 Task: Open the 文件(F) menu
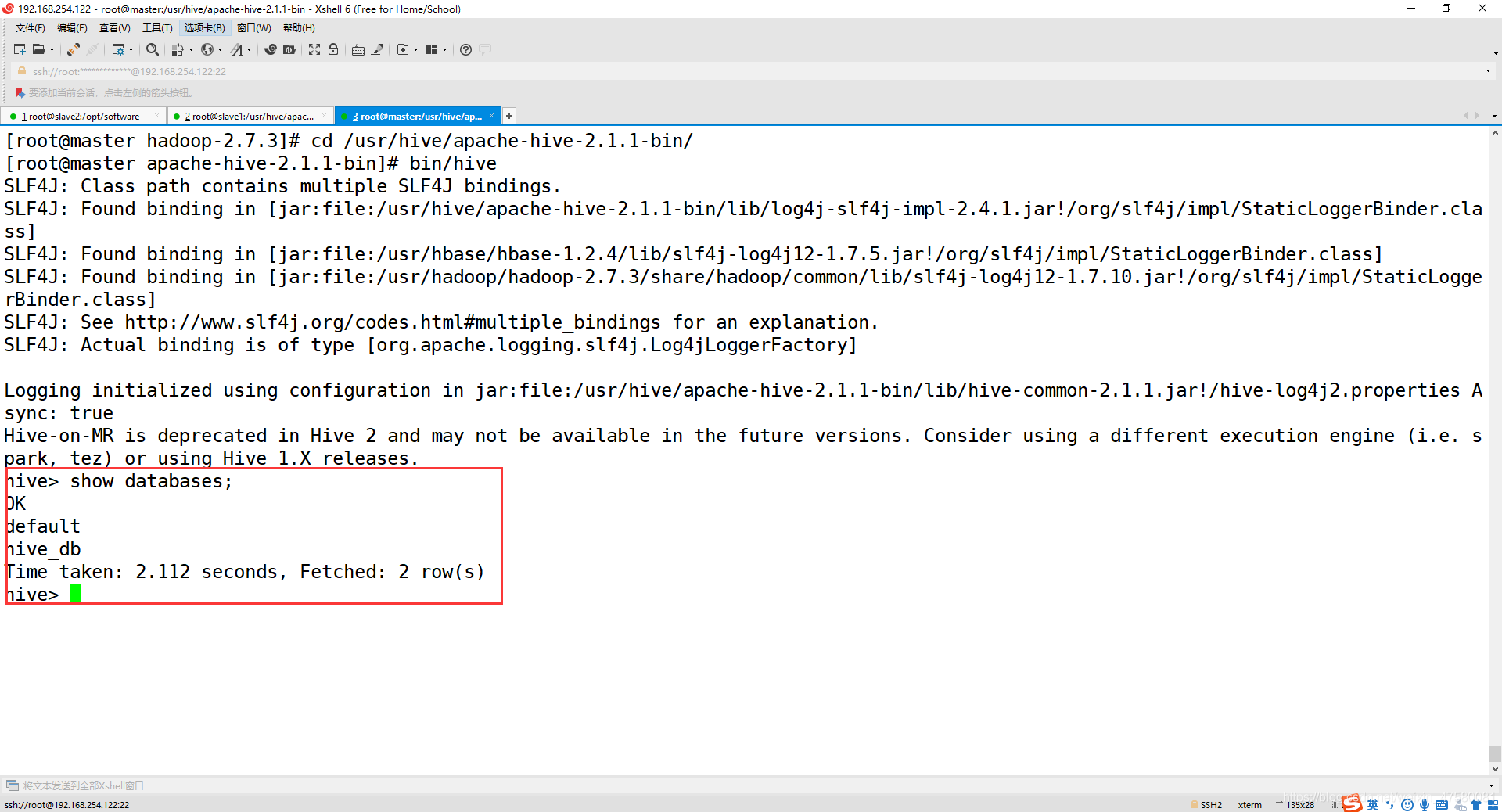tap(30, 28)
